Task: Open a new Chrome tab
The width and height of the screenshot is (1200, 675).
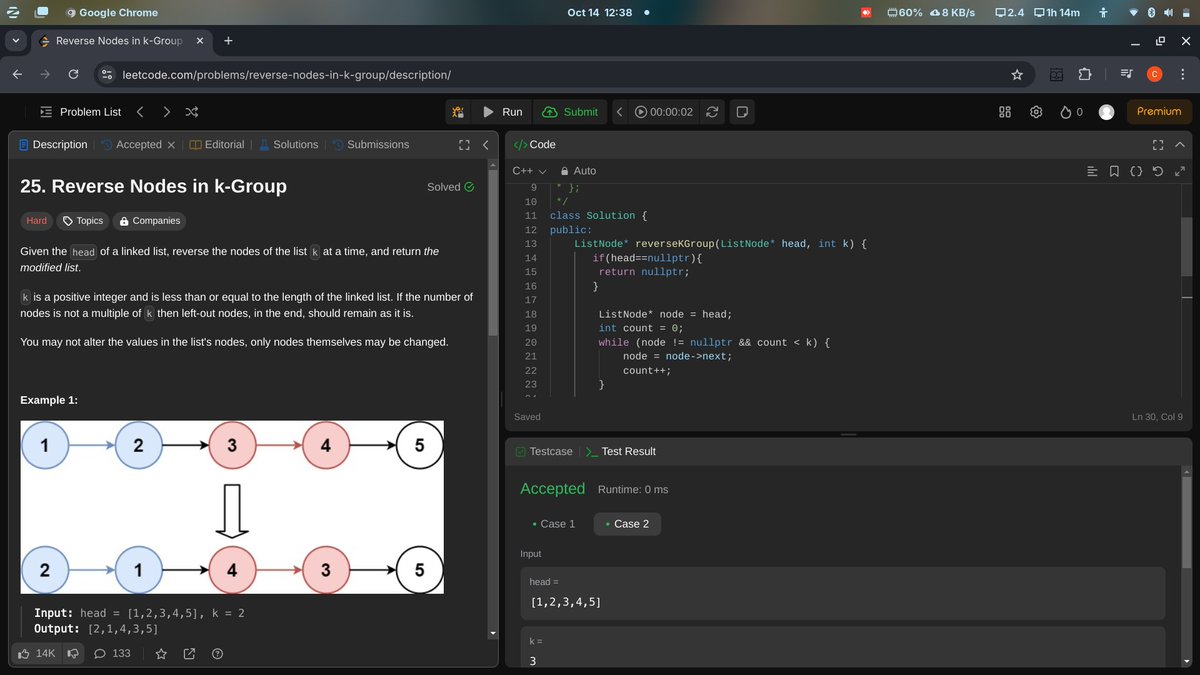Action: [228, 41]
